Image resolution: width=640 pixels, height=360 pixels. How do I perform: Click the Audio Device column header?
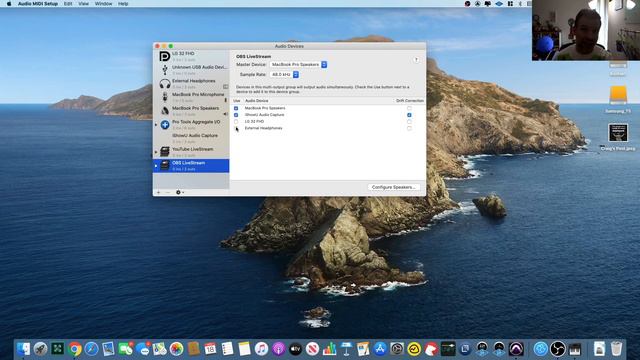[x=257, y=100]
